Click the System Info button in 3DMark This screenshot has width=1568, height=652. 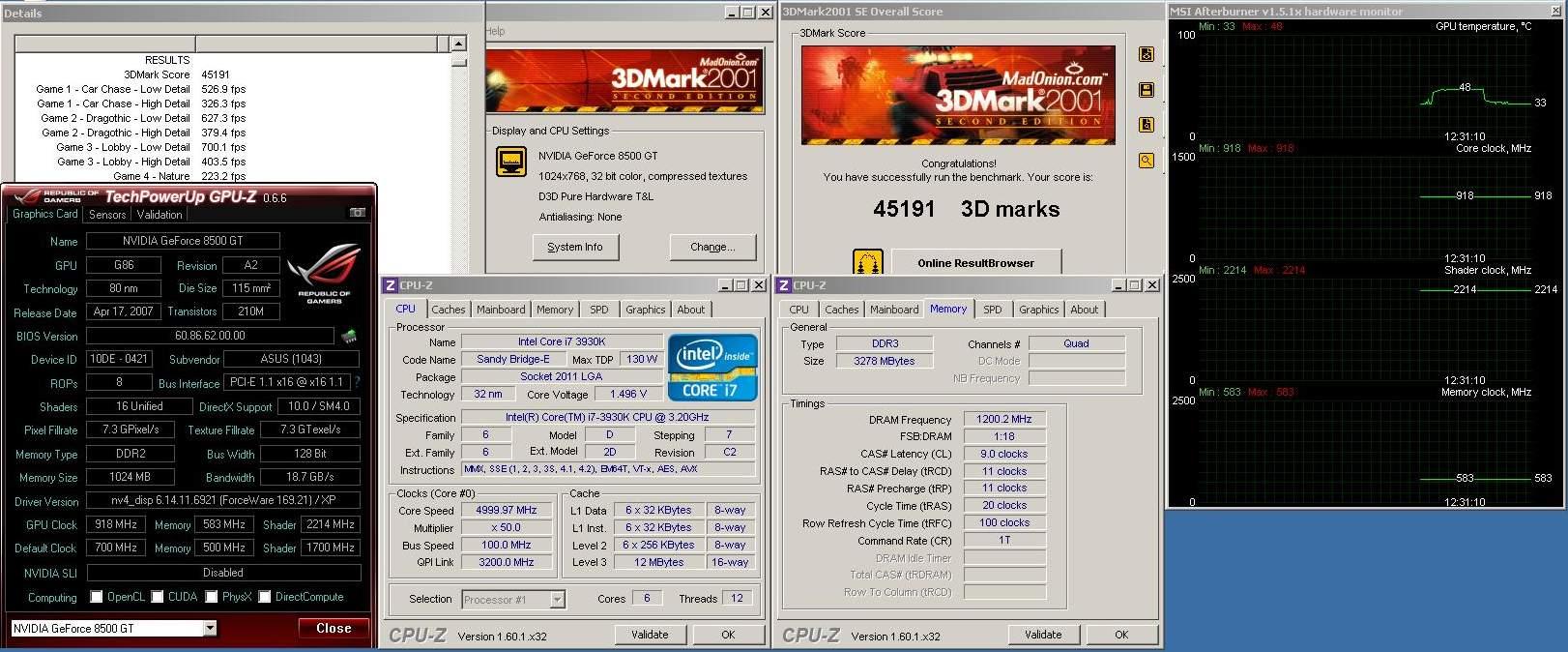coord(575,248)
